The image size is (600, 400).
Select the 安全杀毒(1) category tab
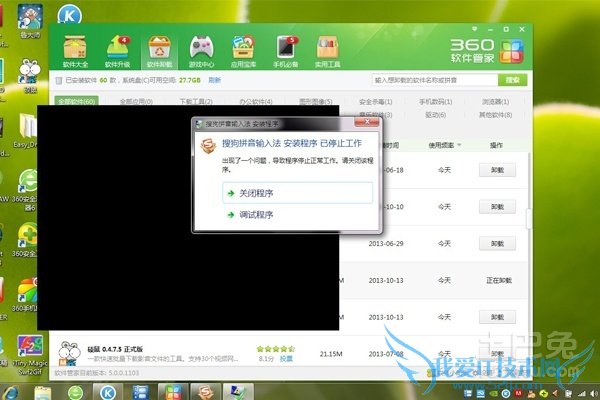click(376, 101)
